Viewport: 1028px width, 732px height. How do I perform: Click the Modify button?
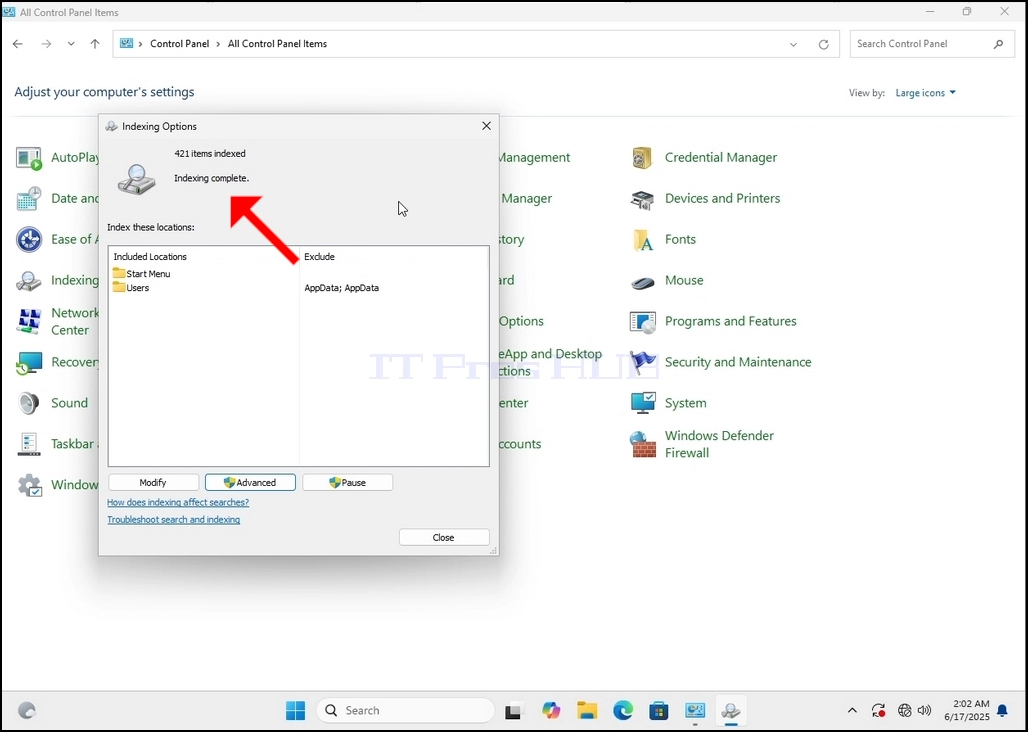153,482
